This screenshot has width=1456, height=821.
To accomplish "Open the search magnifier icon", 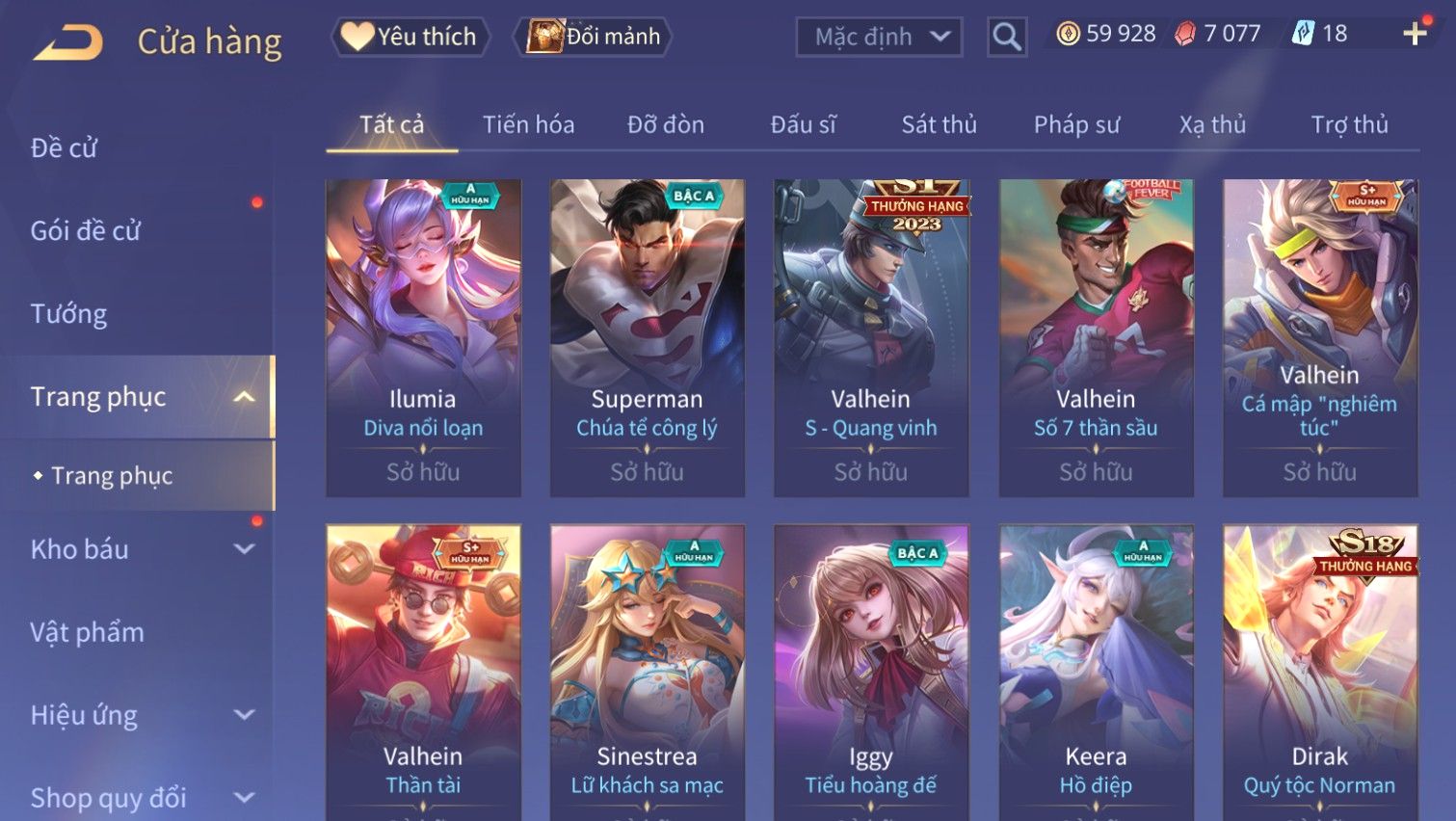I will tap(1007, 38).
